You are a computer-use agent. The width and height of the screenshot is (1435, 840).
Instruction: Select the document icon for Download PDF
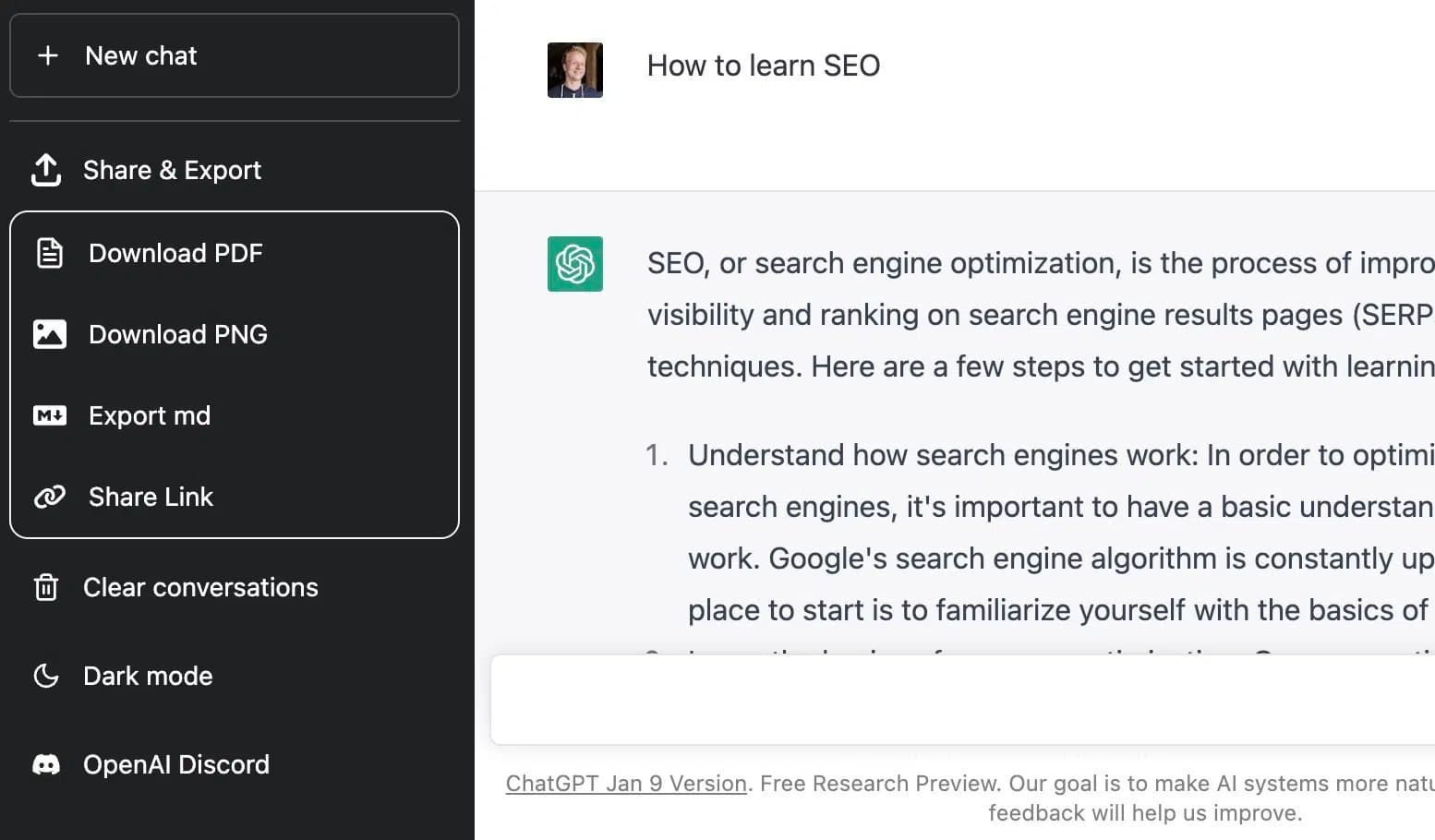(49, 252)
